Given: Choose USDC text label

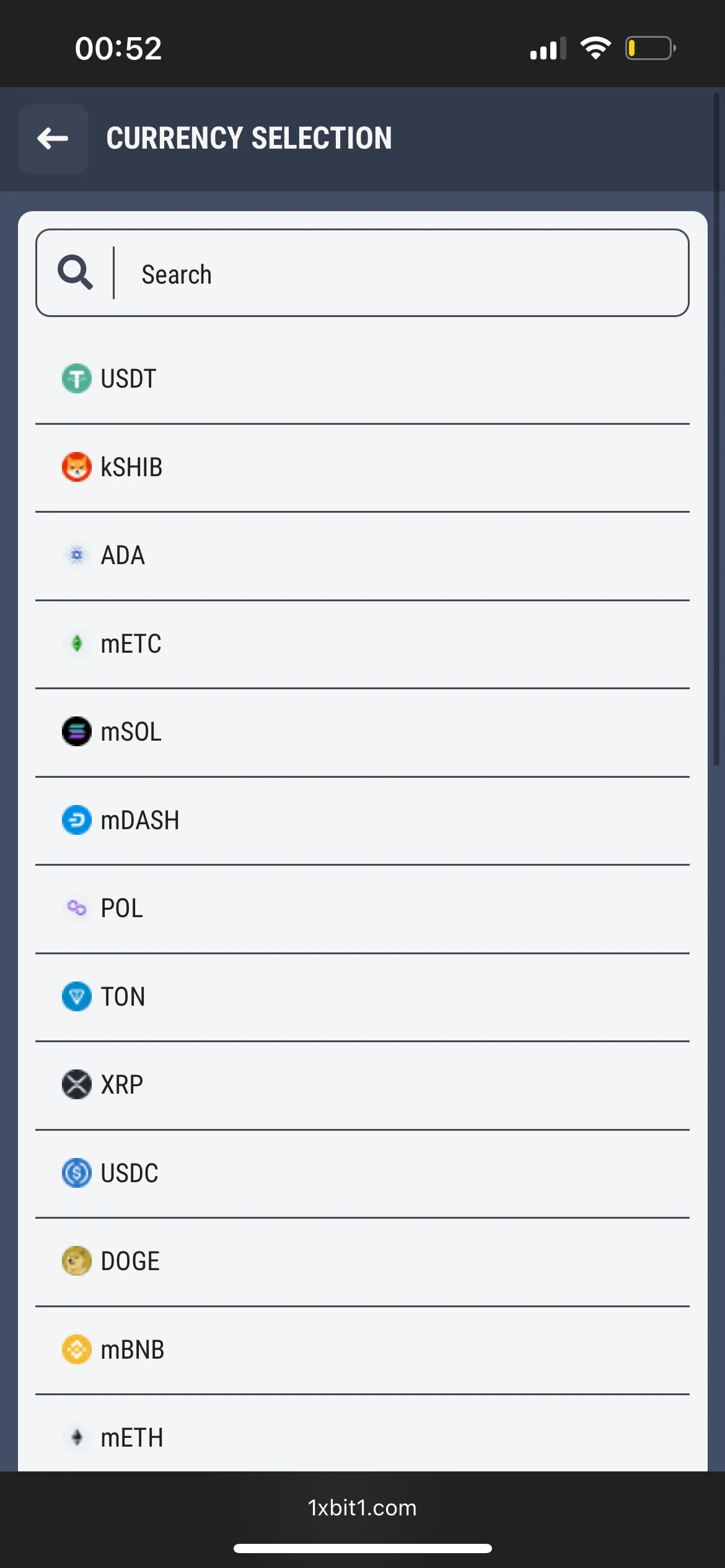Looking at the screenshot, I should (x=130, y=1173).
